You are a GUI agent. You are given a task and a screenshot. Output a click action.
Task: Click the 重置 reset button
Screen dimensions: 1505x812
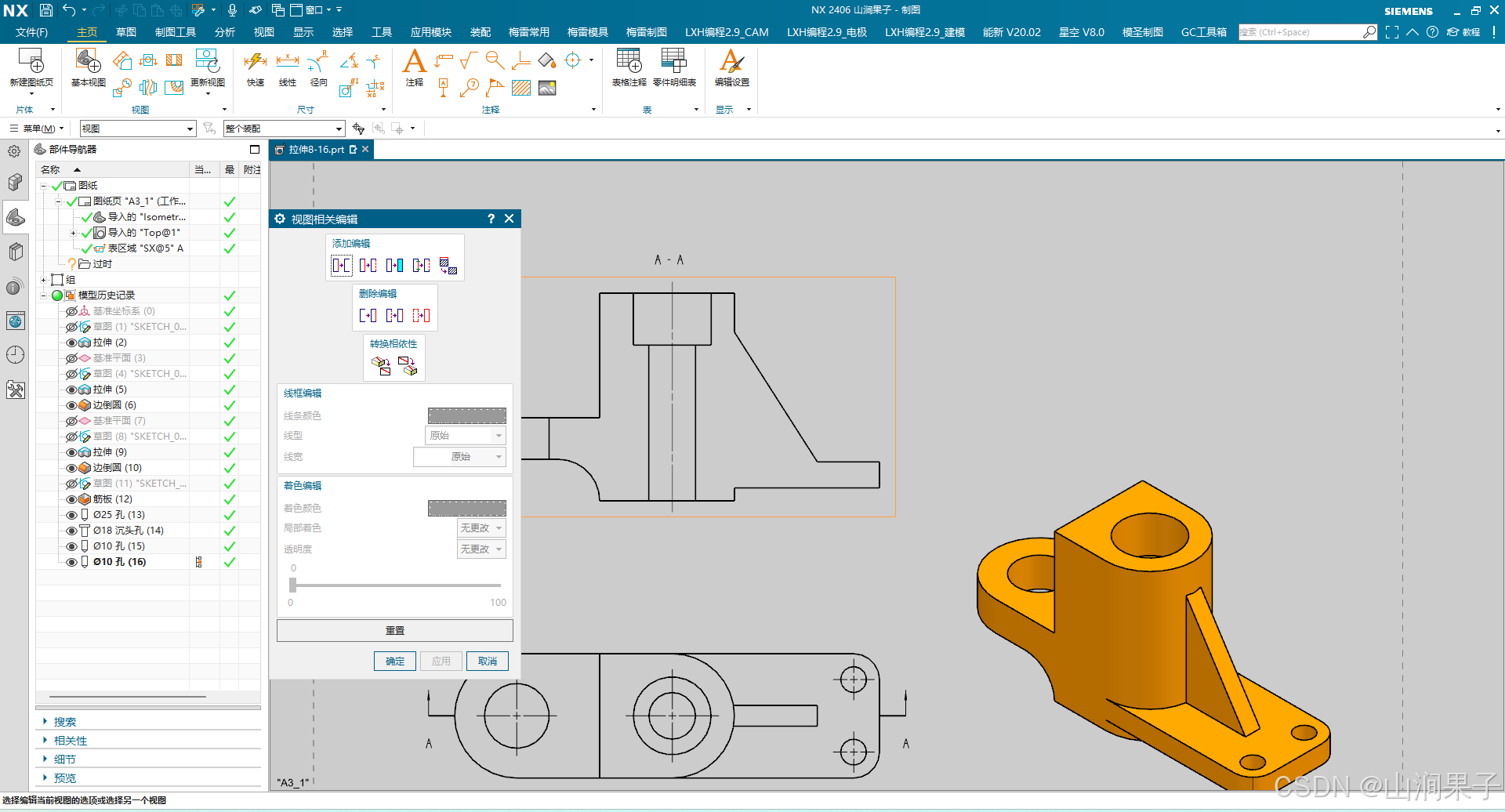coord(395,631)
